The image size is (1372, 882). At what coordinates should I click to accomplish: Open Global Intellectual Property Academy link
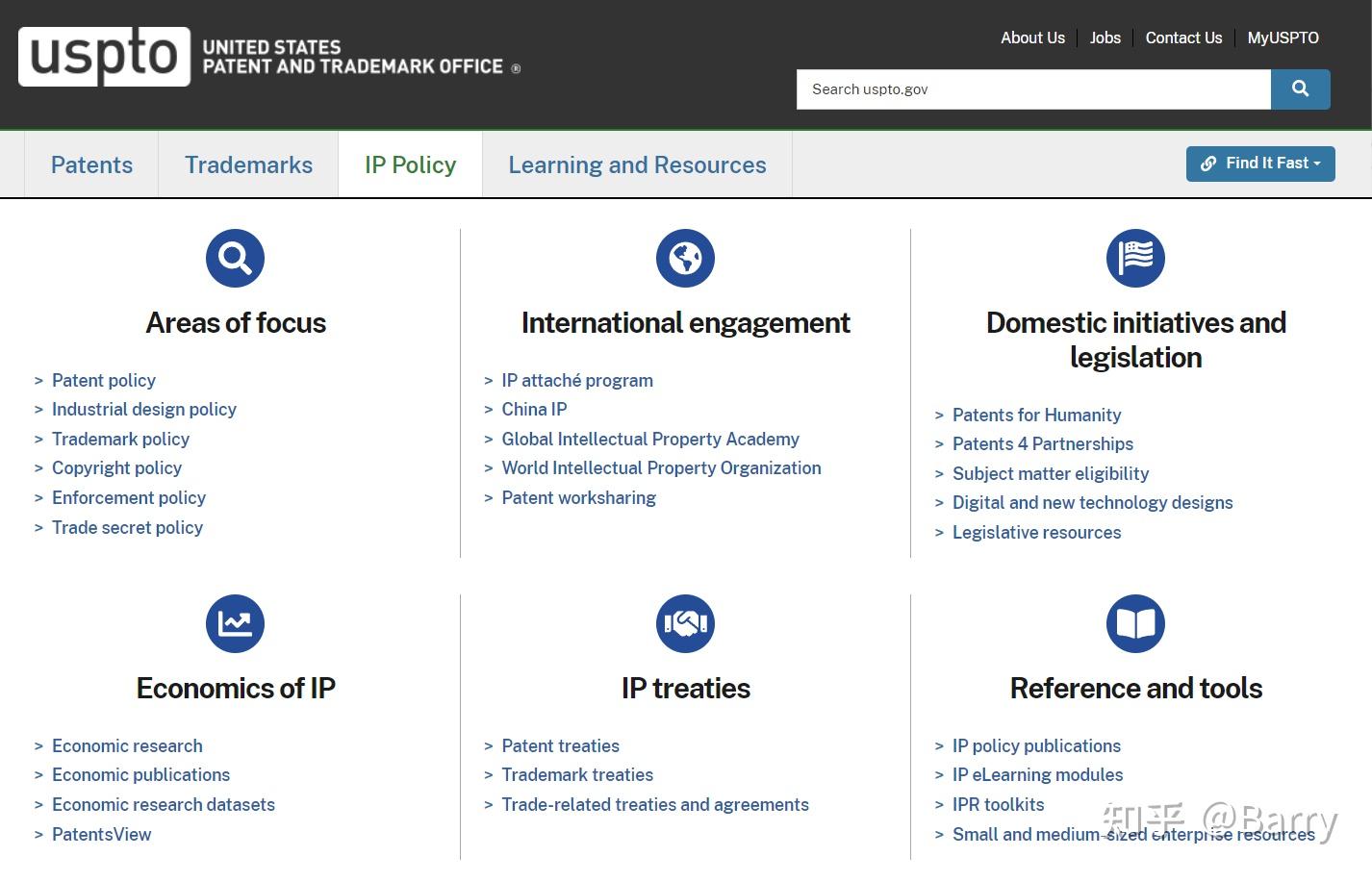650,439
